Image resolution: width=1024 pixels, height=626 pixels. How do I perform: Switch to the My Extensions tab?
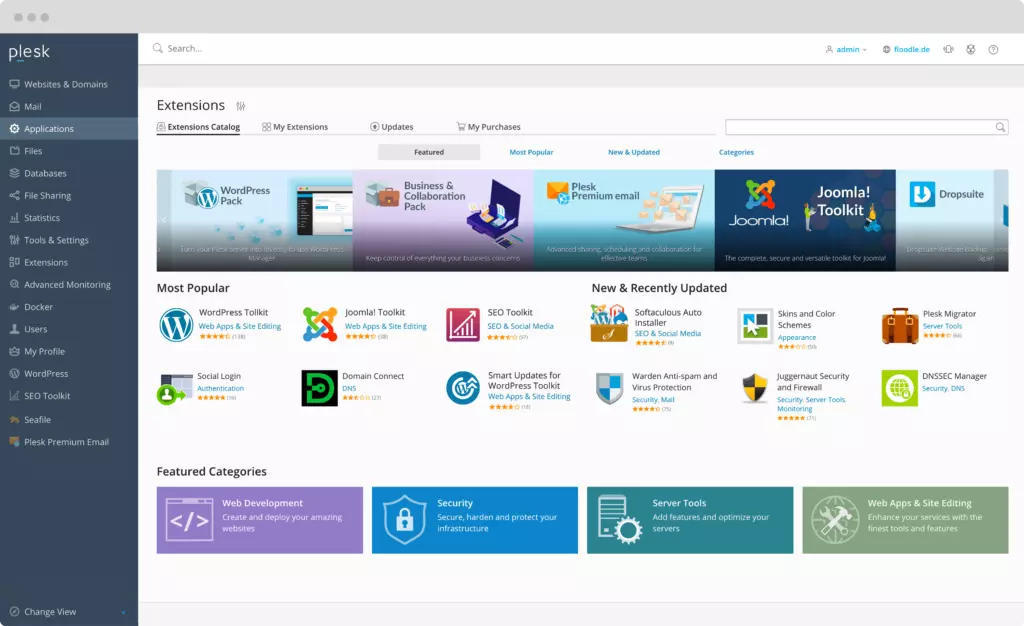[x=296, y=127]
